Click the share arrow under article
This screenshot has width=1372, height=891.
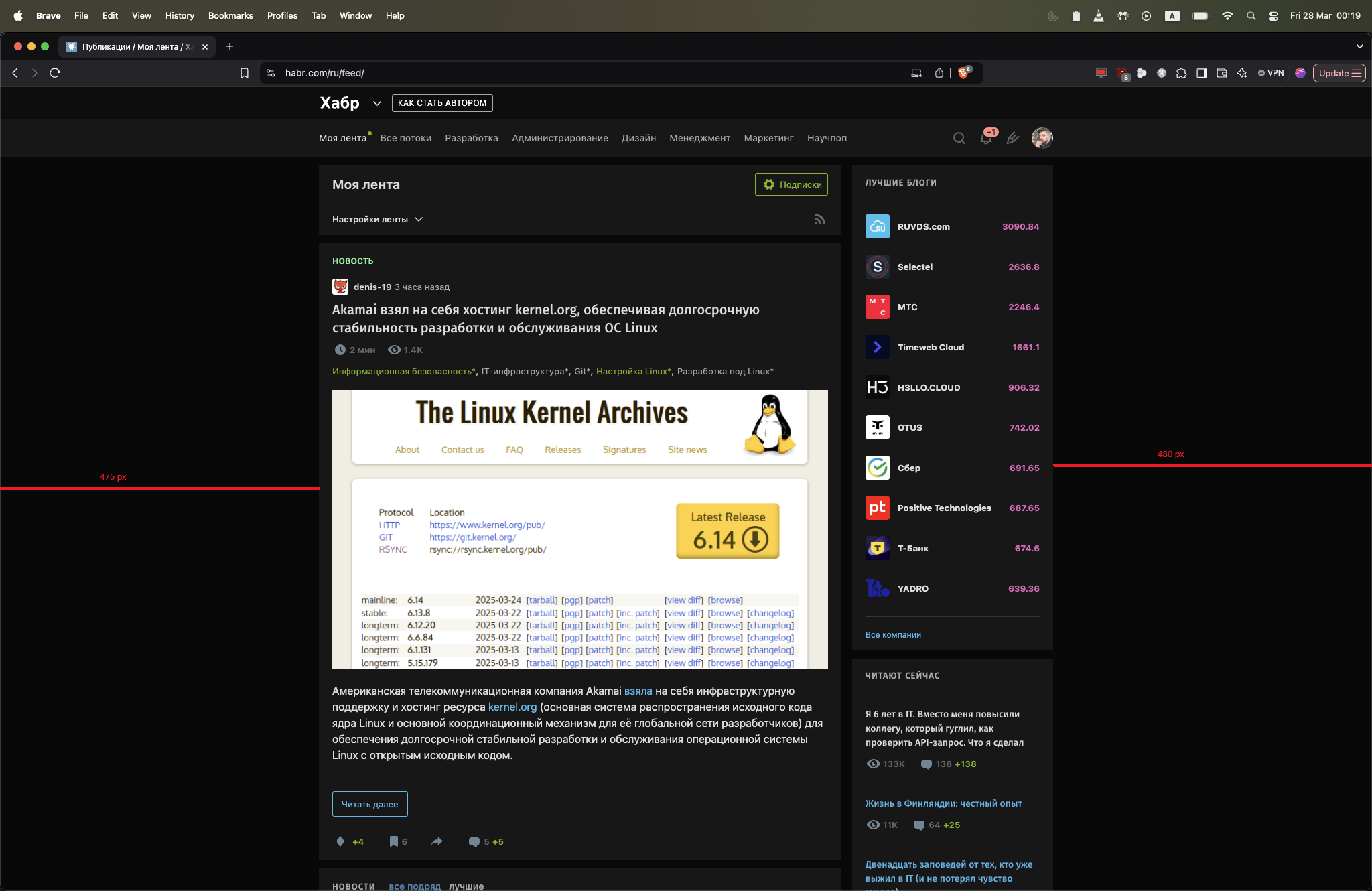click(437, 841)
